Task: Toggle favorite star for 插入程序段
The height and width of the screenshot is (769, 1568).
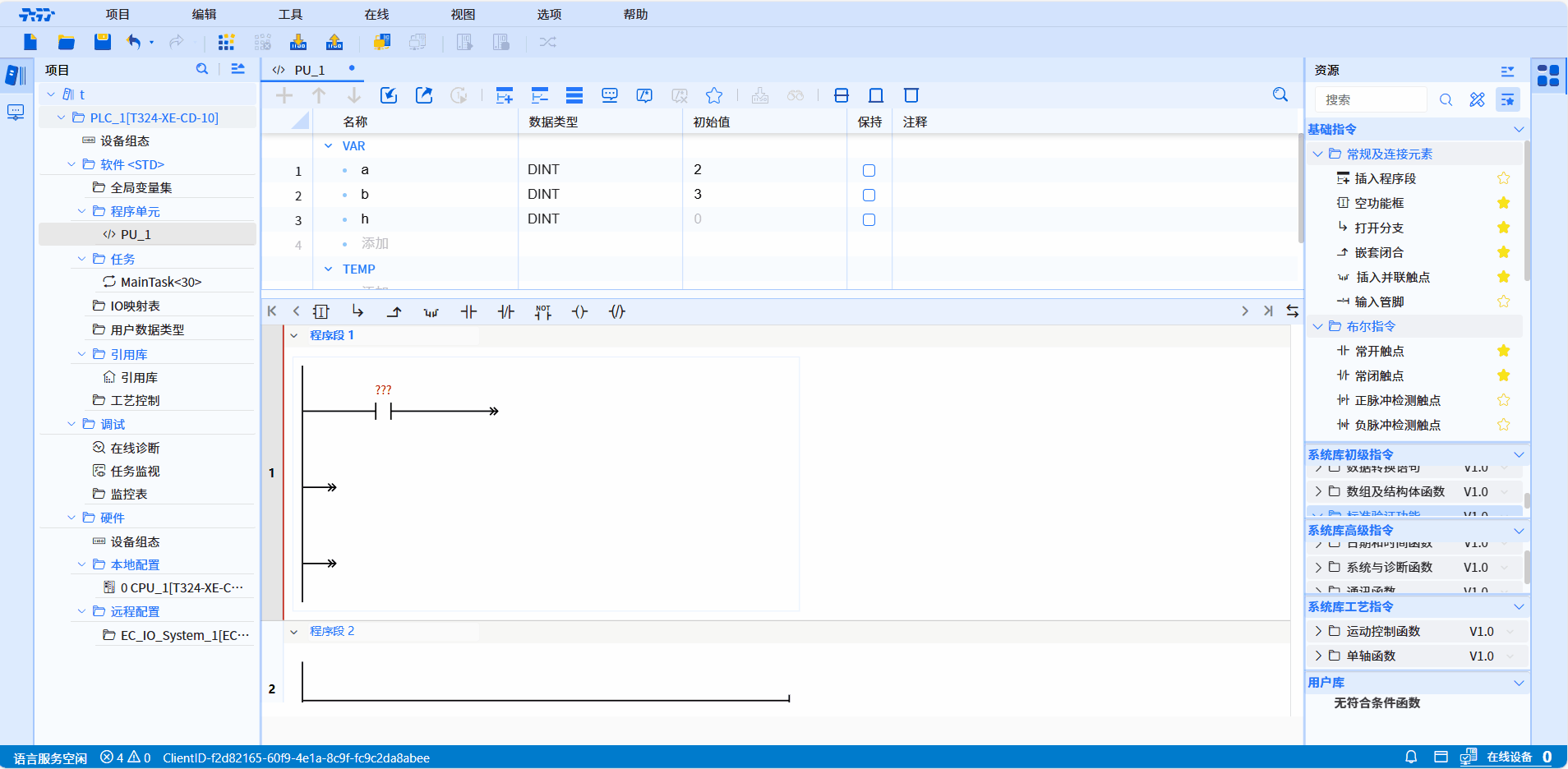Action: (1503, 178)
